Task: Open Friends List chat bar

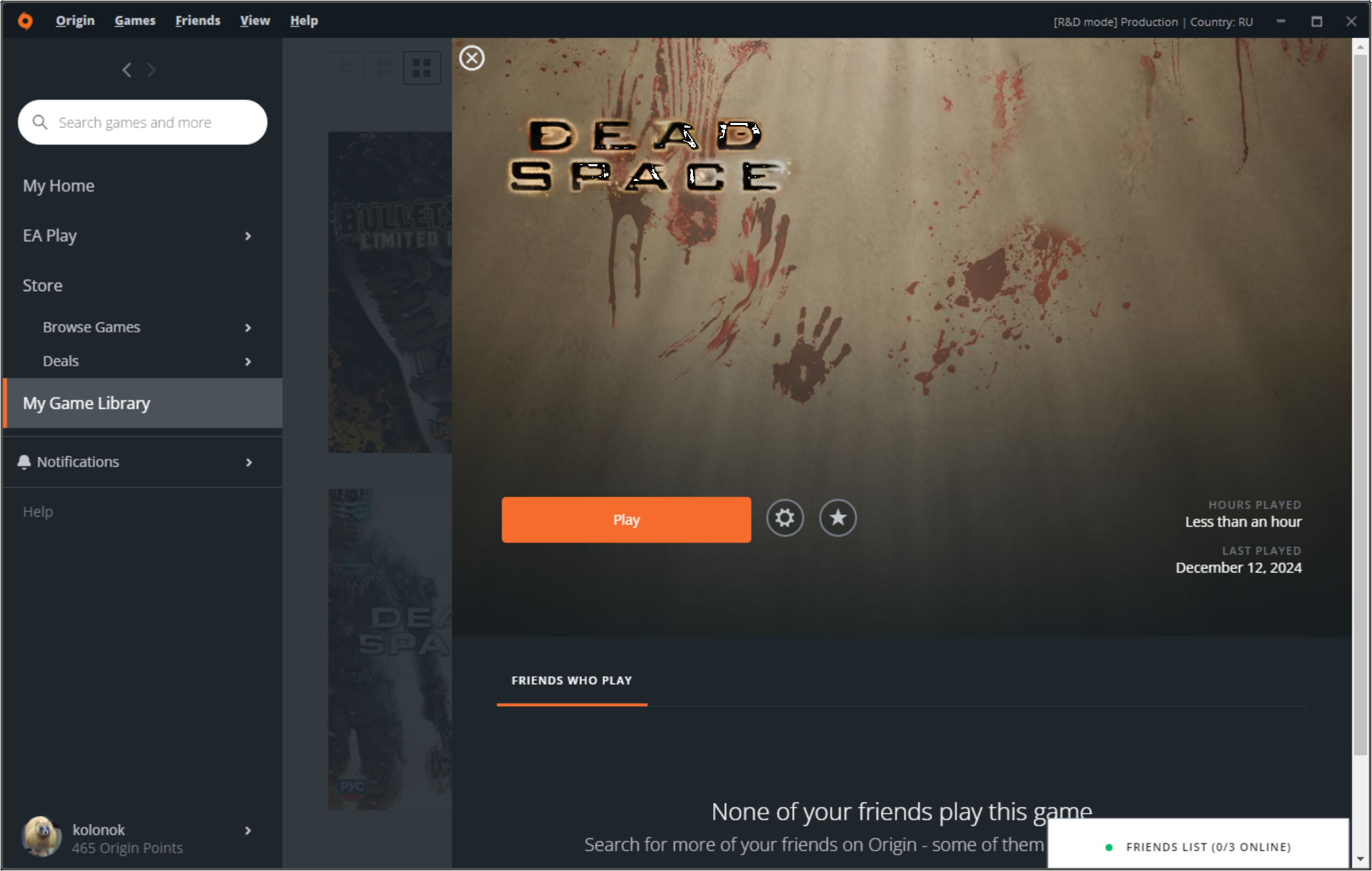Action: pyautogui.click(x=1198, y=846)
